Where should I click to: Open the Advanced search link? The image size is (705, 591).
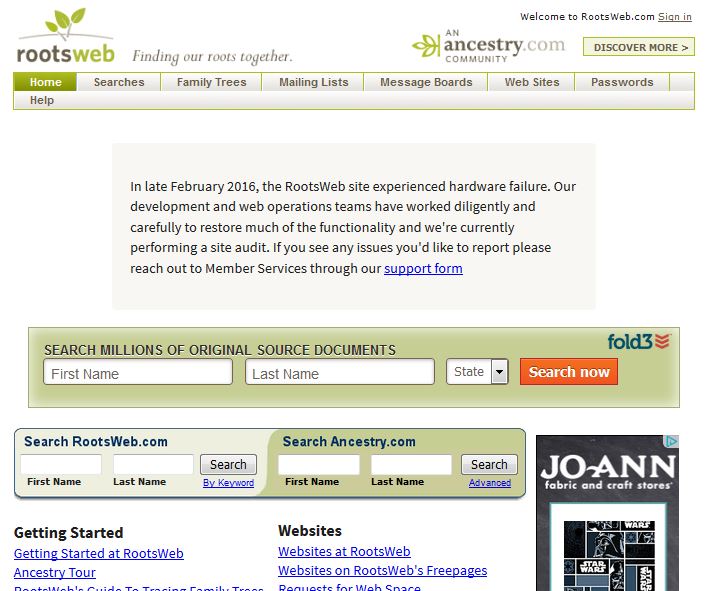click(x=490, y=483)
